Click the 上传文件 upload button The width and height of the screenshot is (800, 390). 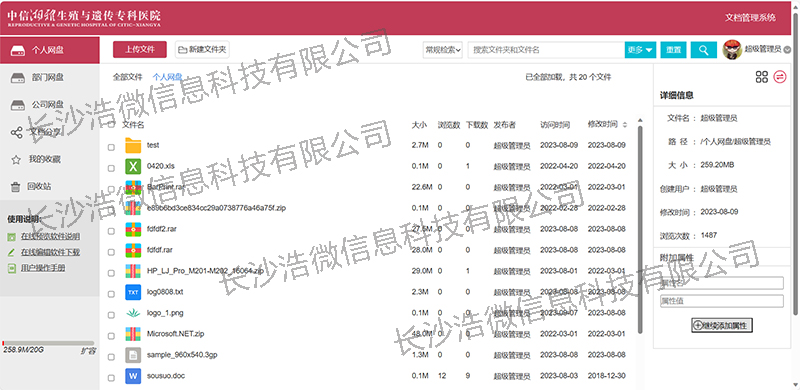click(140, 50)
